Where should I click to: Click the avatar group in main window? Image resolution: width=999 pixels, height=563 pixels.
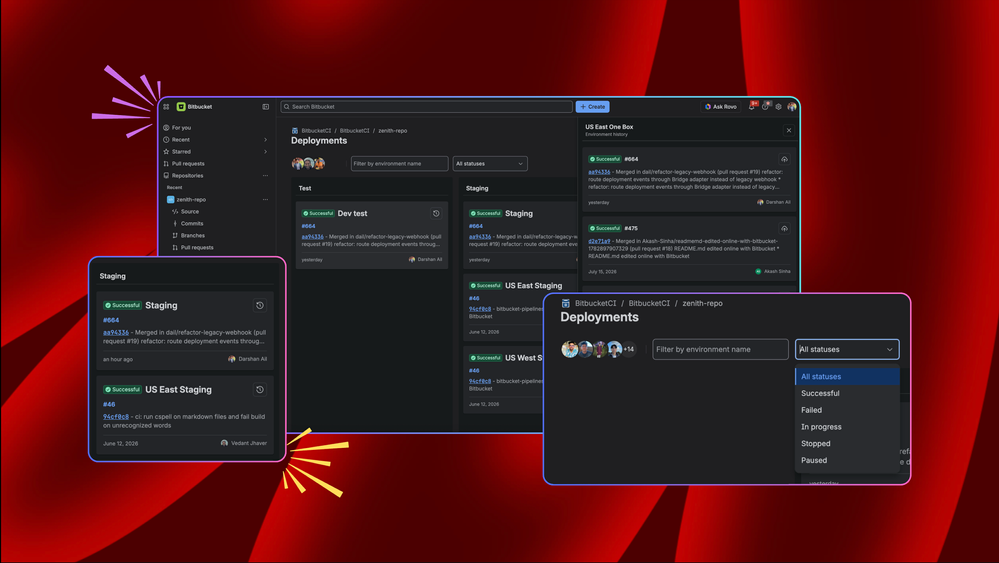(x=308, y=164)
